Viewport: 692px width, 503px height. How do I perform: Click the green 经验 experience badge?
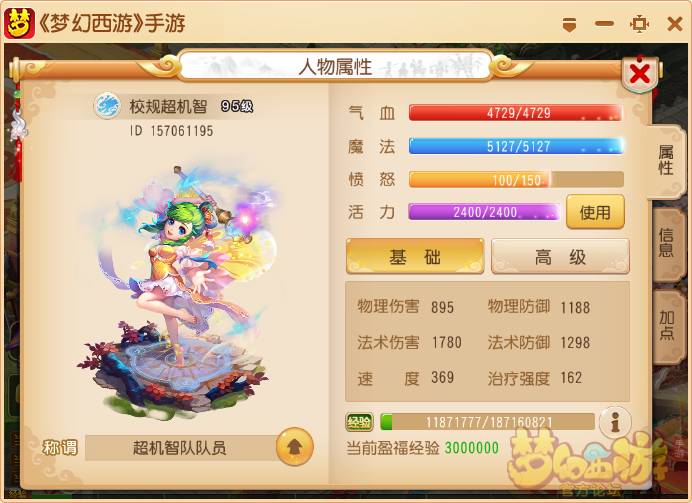click(359, 422)
